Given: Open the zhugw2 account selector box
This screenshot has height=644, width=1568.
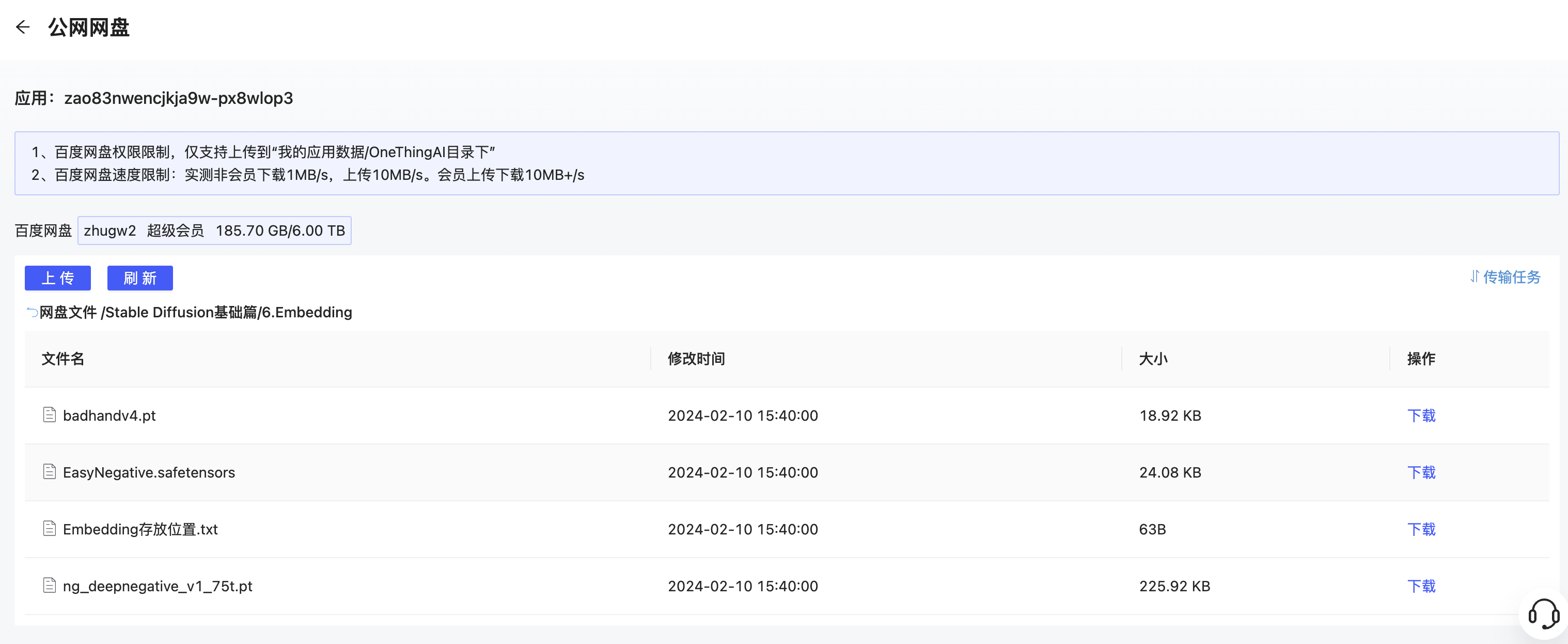Looking at the screenshot, I should click(214, 231).
